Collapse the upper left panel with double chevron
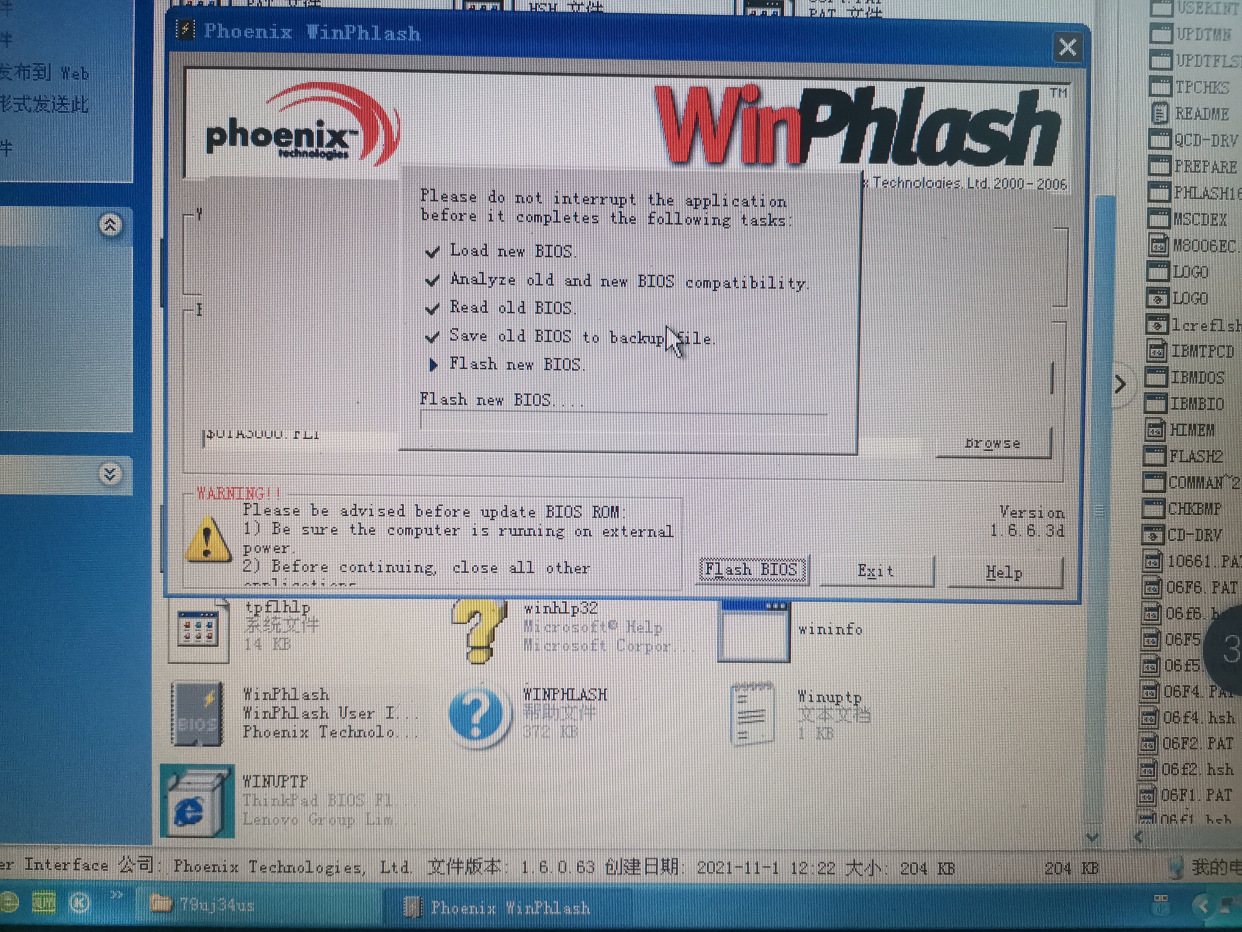The height and width of the screenshot is (932, 1242). click(x=110, y=226)
